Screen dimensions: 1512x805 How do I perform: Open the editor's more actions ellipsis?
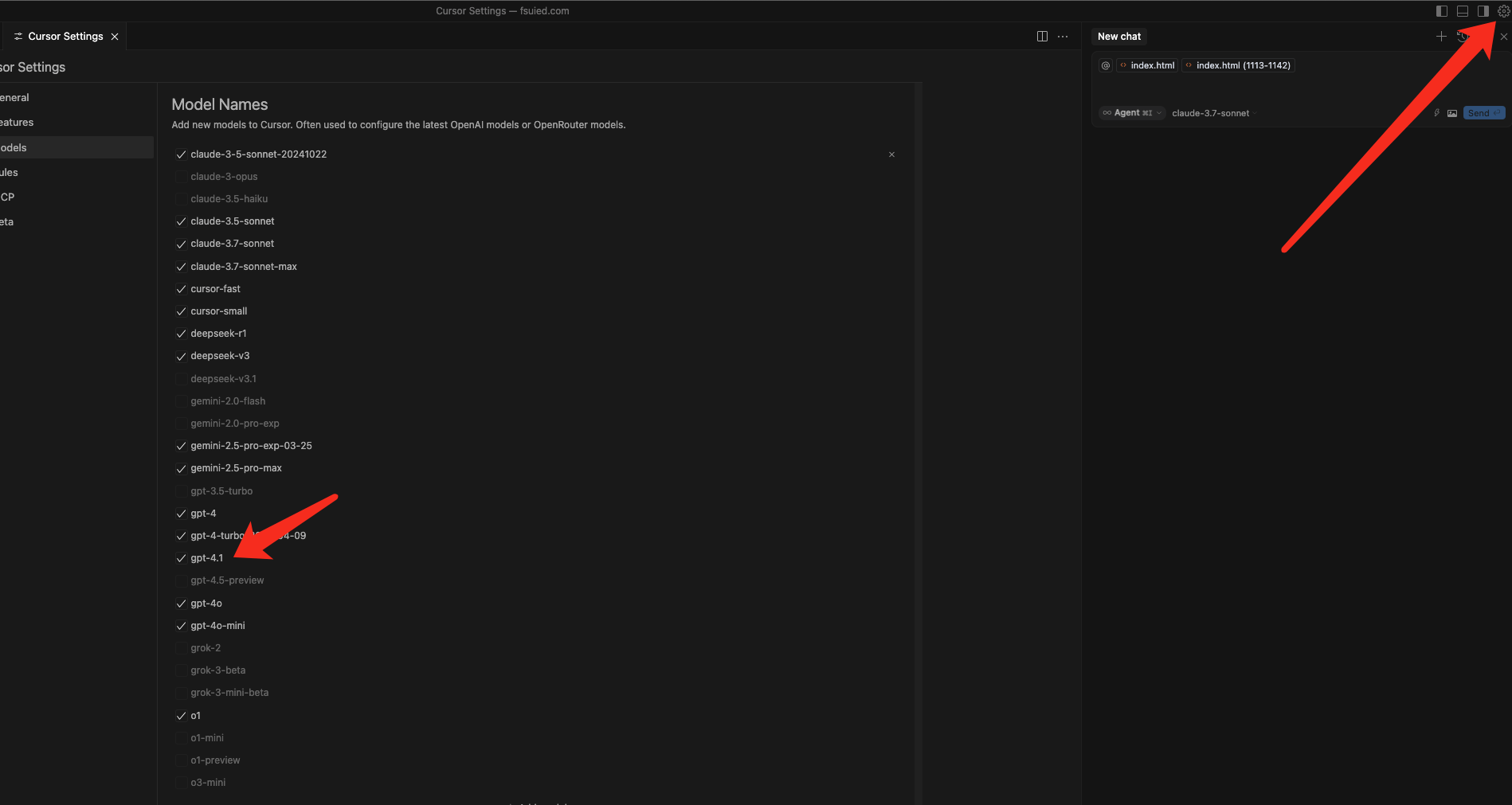(1063, 37)
